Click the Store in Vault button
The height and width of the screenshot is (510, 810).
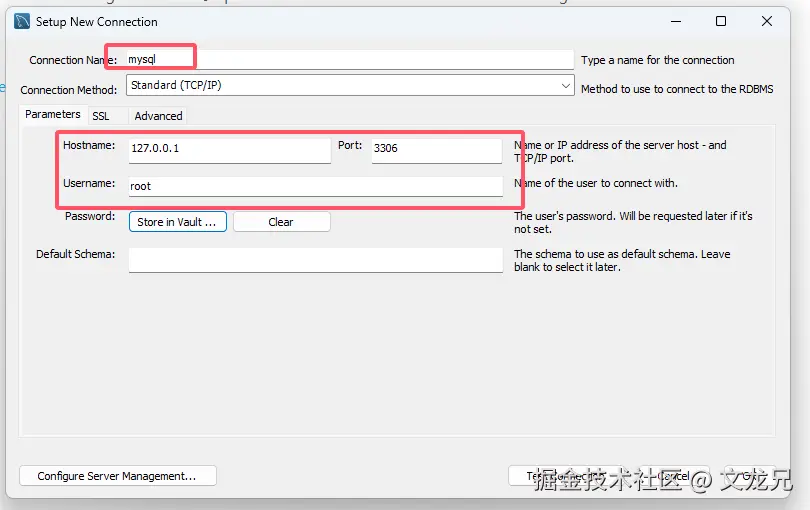tap(178, 222)
